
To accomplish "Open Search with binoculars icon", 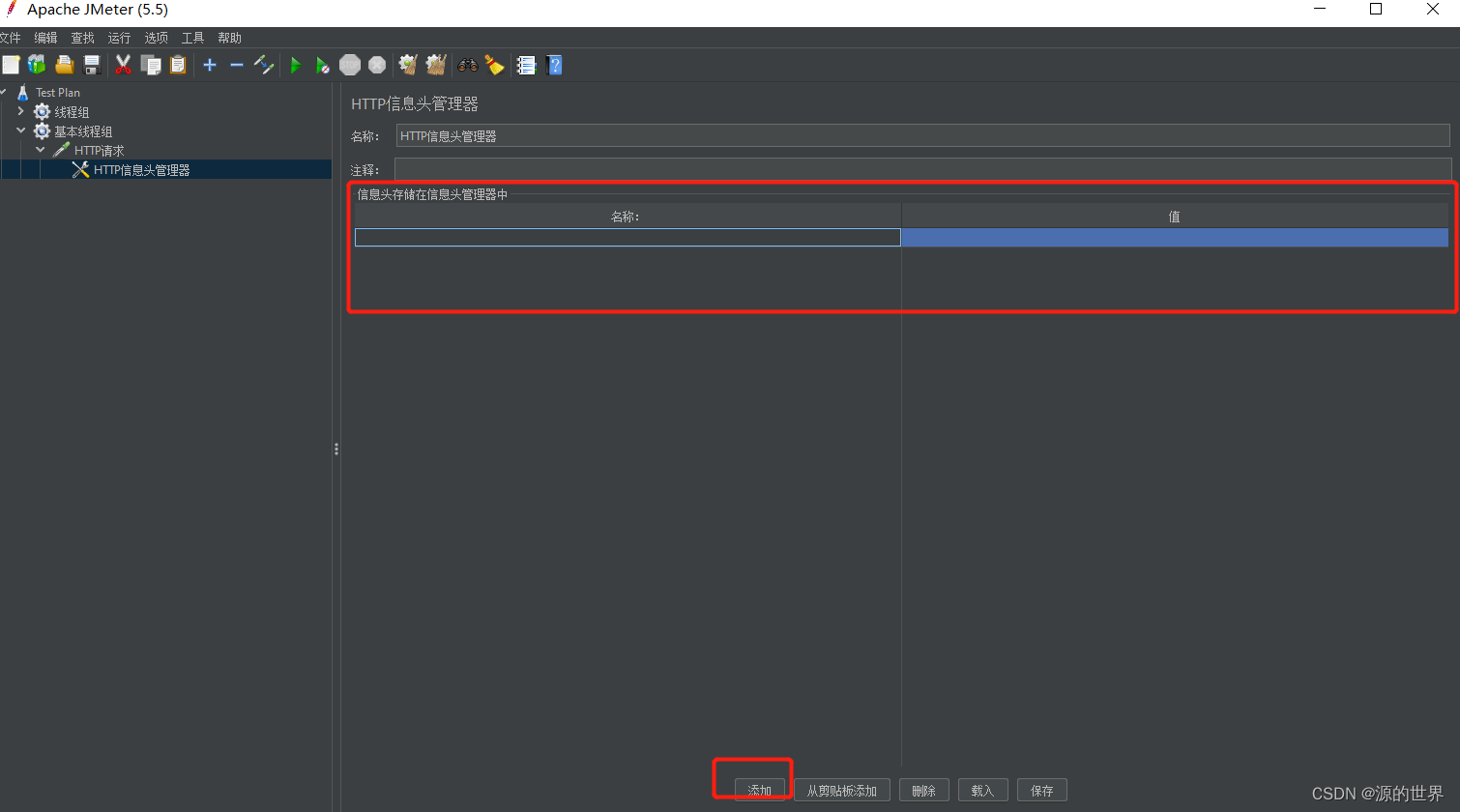I will (468, 65).
